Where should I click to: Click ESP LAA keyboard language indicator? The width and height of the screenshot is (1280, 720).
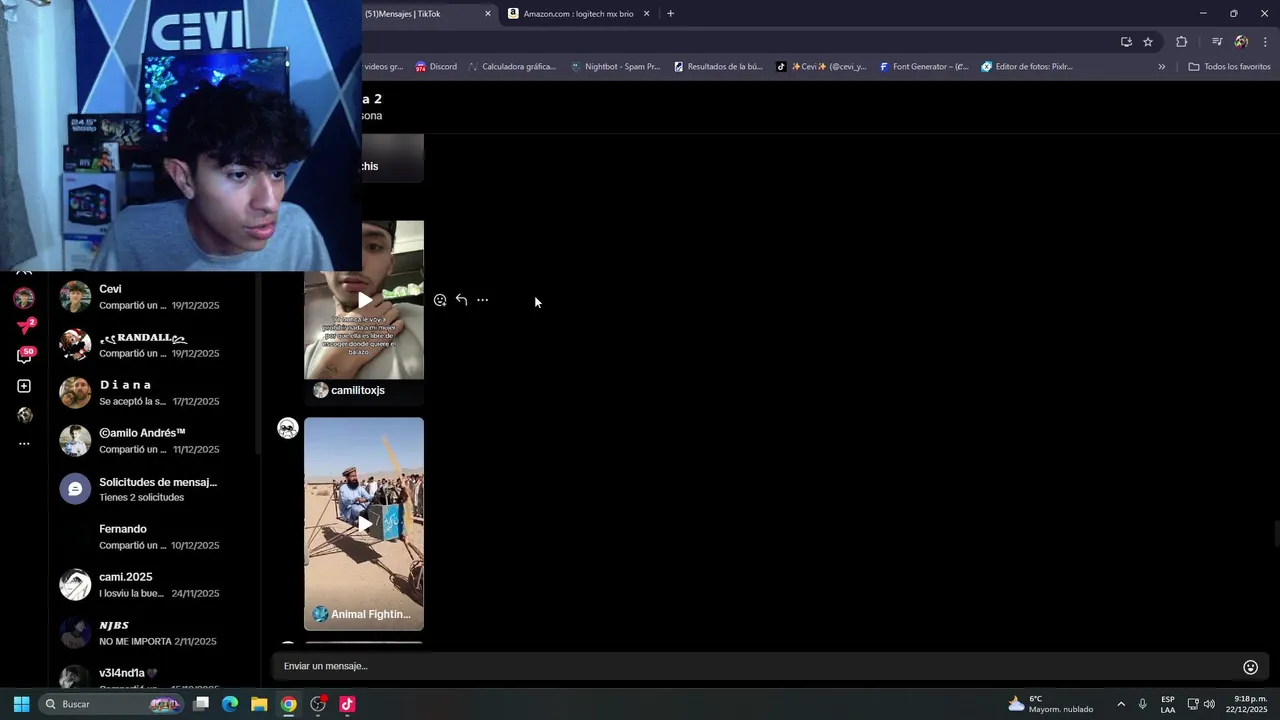click(1168, 704)
